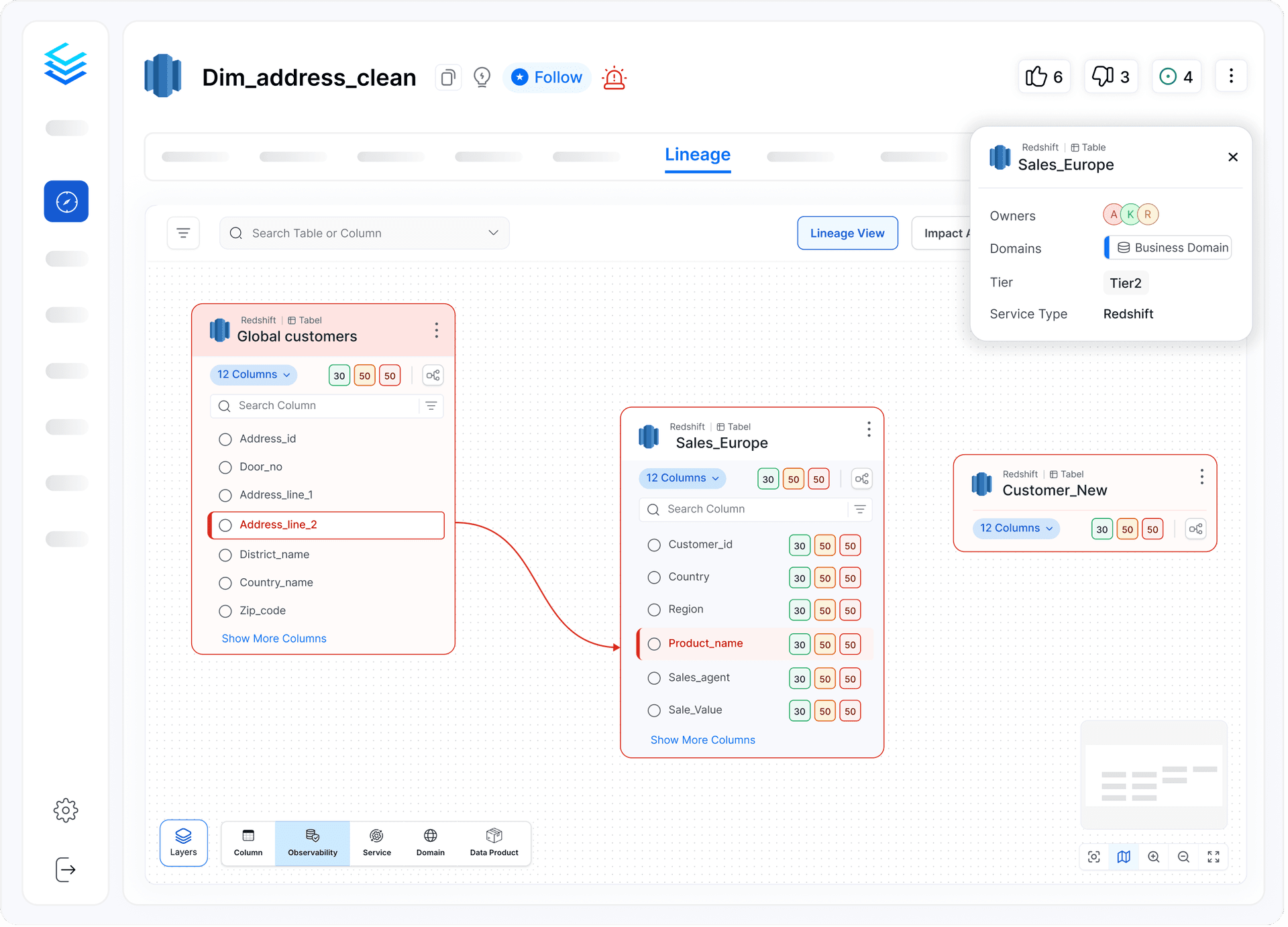The height and width of the screenshot is (927, 1288).
Task: Open the compass explore icon in sidebar
Action: coord(66,201)
